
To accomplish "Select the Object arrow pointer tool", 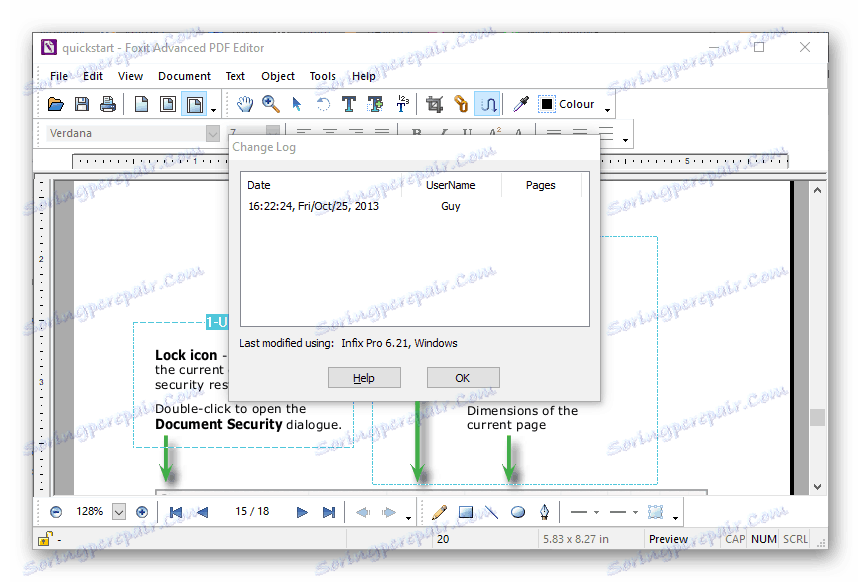I will tap(297, 104).
